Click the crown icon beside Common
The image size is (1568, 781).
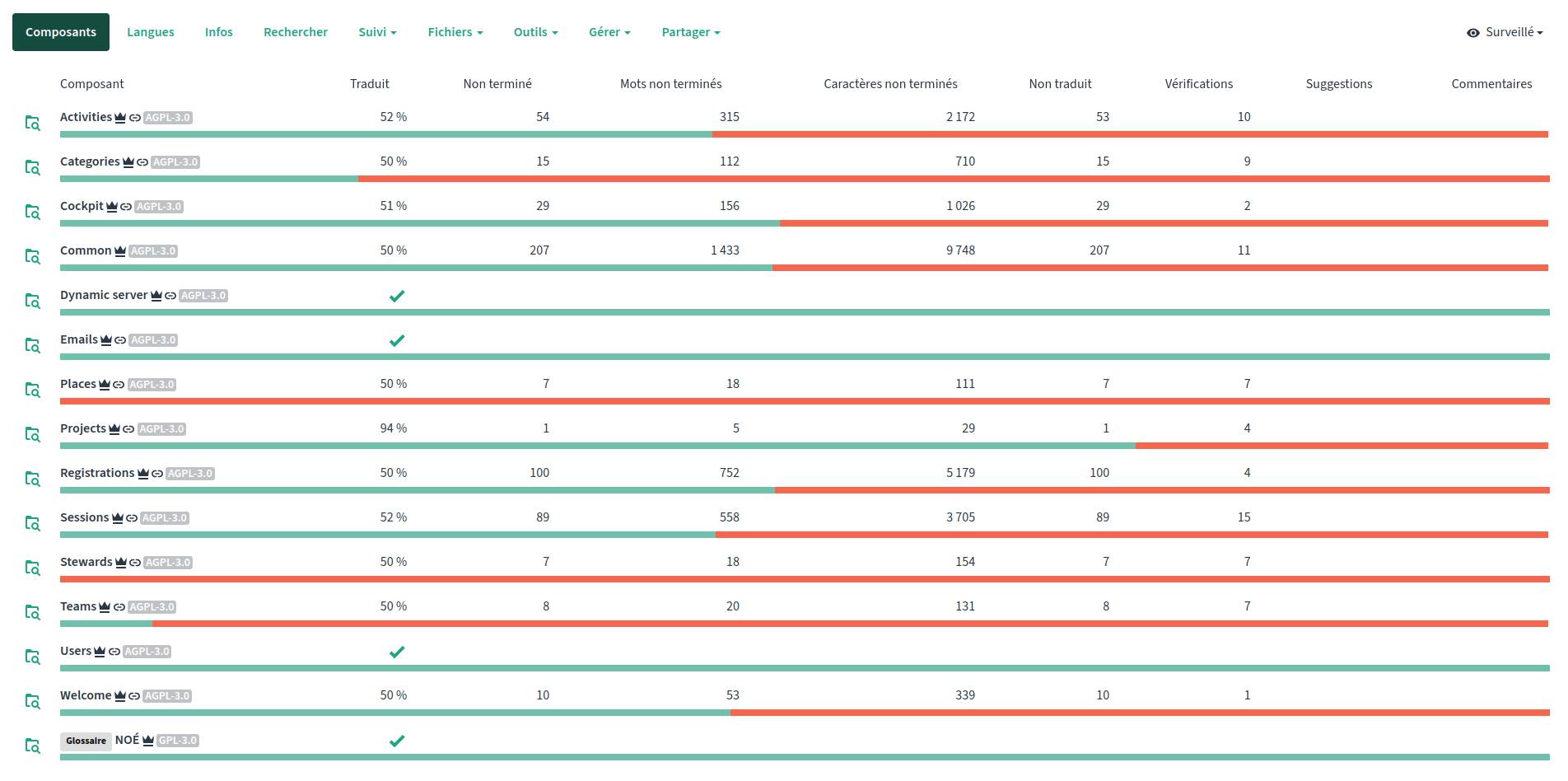pyautogui.click(x=120, y=251)
